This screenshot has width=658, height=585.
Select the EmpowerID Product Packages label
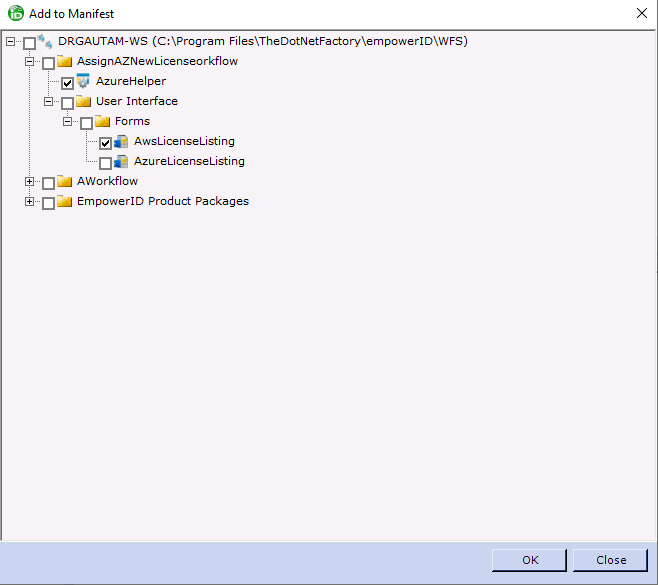[163, 201]
